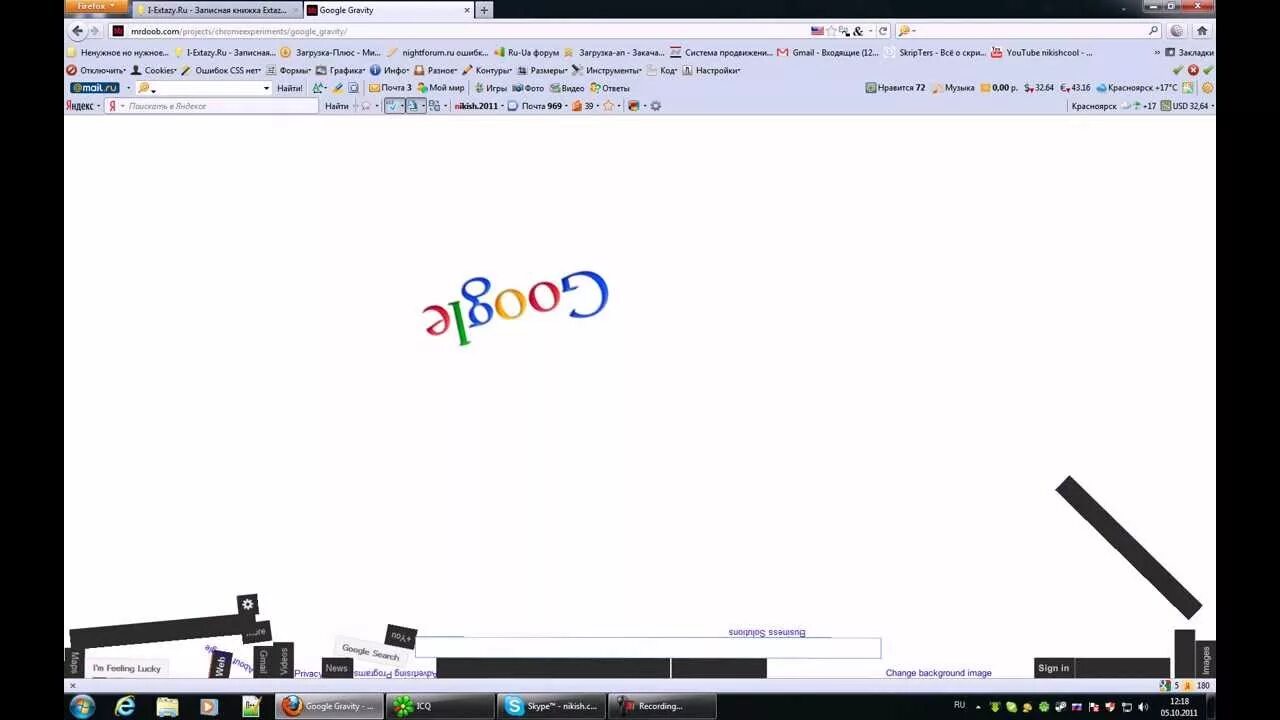
Task: Click the mail.ru logo button
Action: pos(95,88)
